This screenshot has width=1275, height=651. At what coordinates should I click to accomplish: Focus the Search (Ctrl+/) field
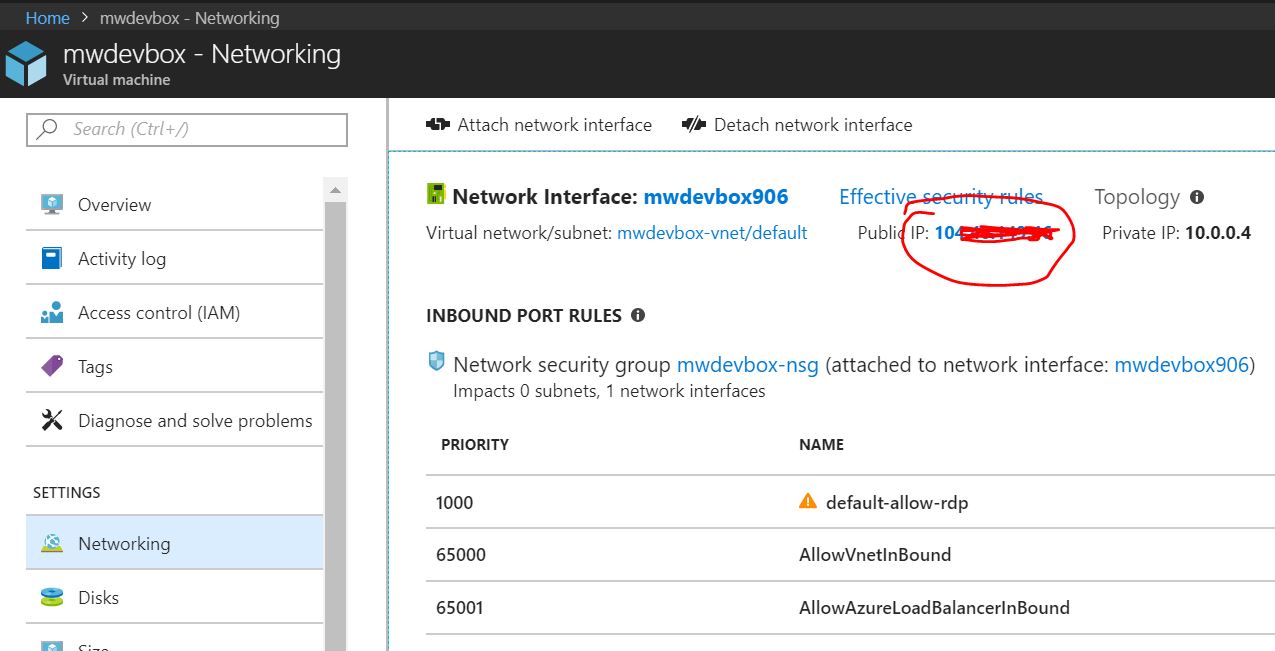187,129
